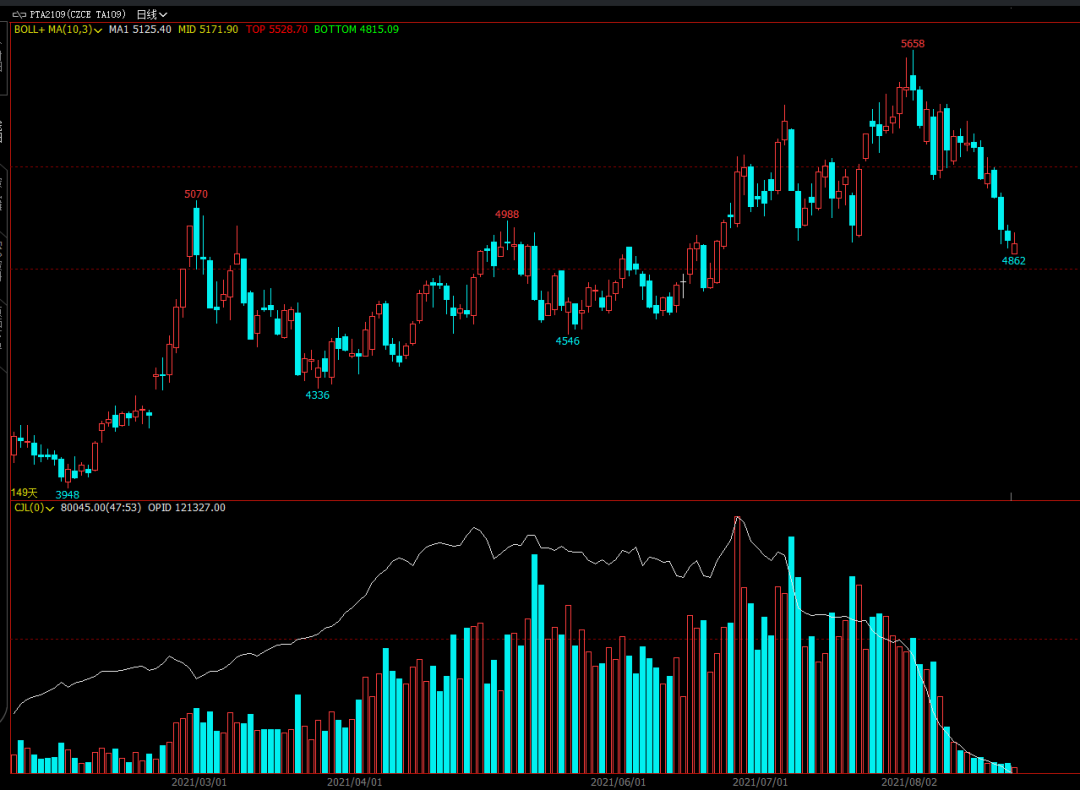Click the 4546 low price label
This screenshot has height=790, width=1080.
[x=568, y=341]
